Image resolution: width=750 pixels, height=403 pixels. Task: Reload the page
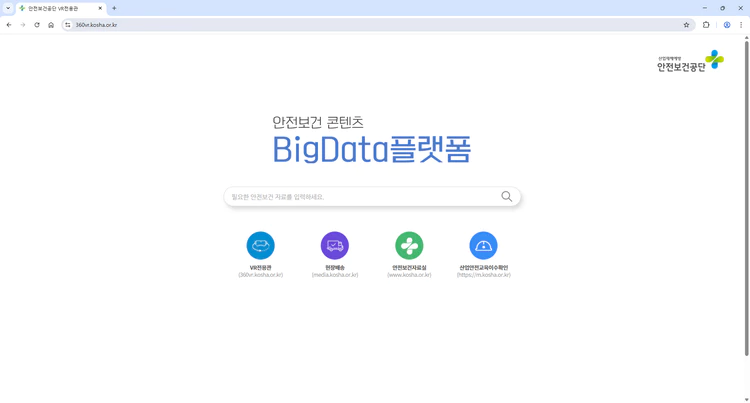click(37, 25)
